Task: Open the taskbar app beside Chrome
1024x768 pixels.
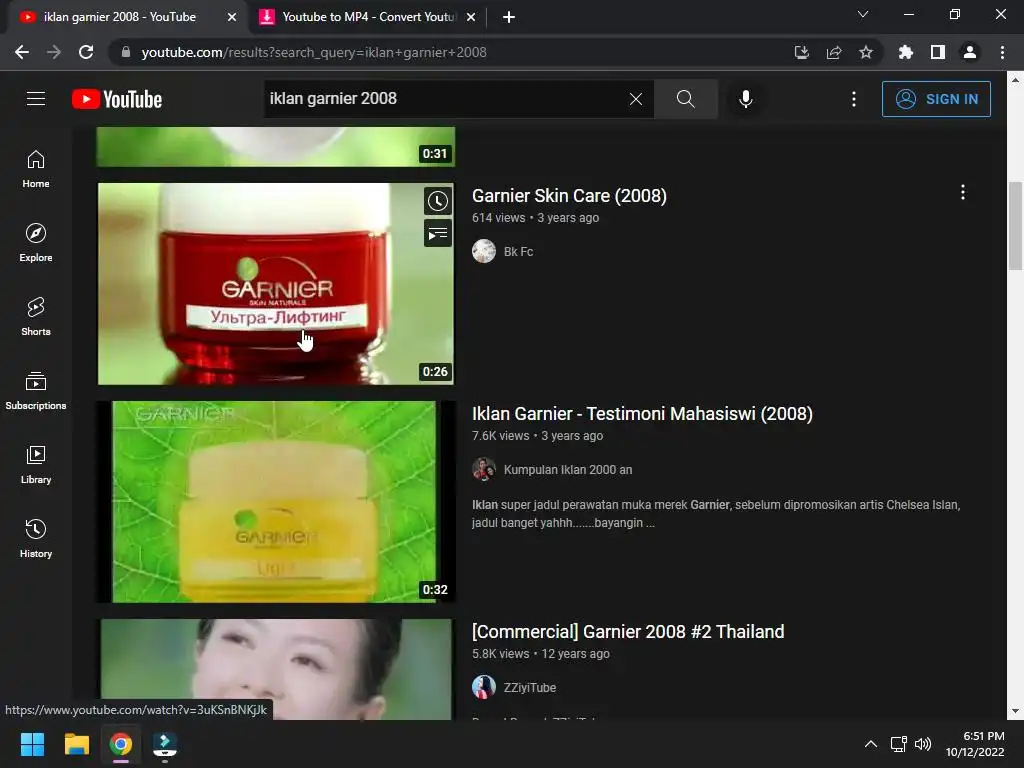Action: tap(165, 744)
